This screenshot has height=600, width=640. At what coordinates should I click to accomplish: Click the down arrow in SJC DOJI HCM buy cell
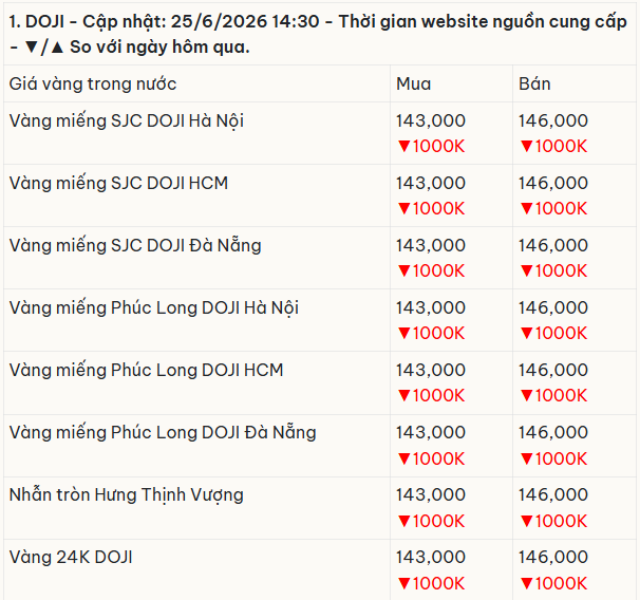[404, 209]
